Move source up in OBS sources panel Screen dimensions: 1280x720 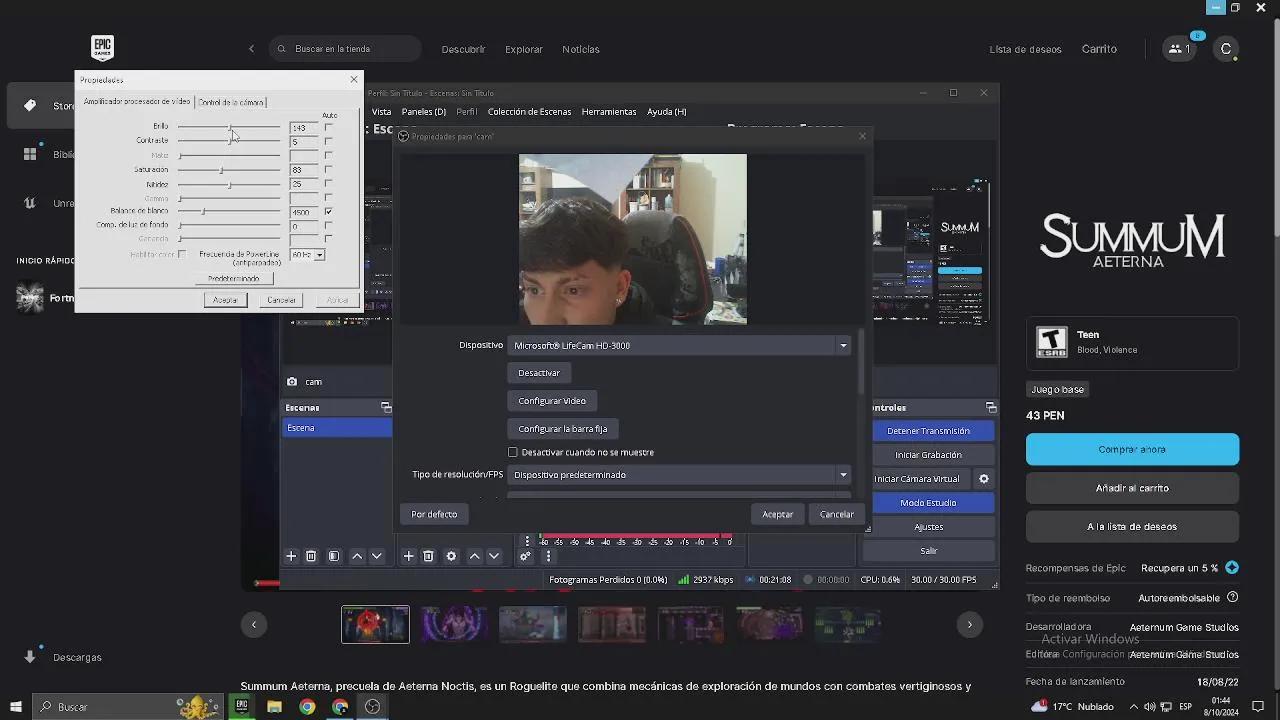click(x=475, y=556)
